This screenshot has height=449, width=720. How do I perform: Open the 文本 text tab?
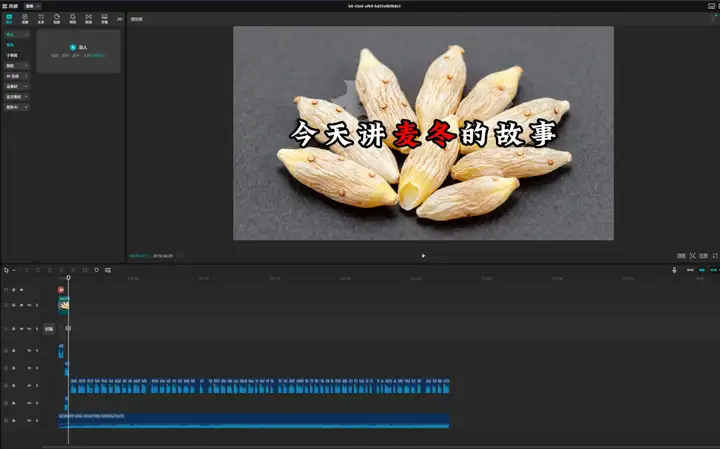pos(41,18)
